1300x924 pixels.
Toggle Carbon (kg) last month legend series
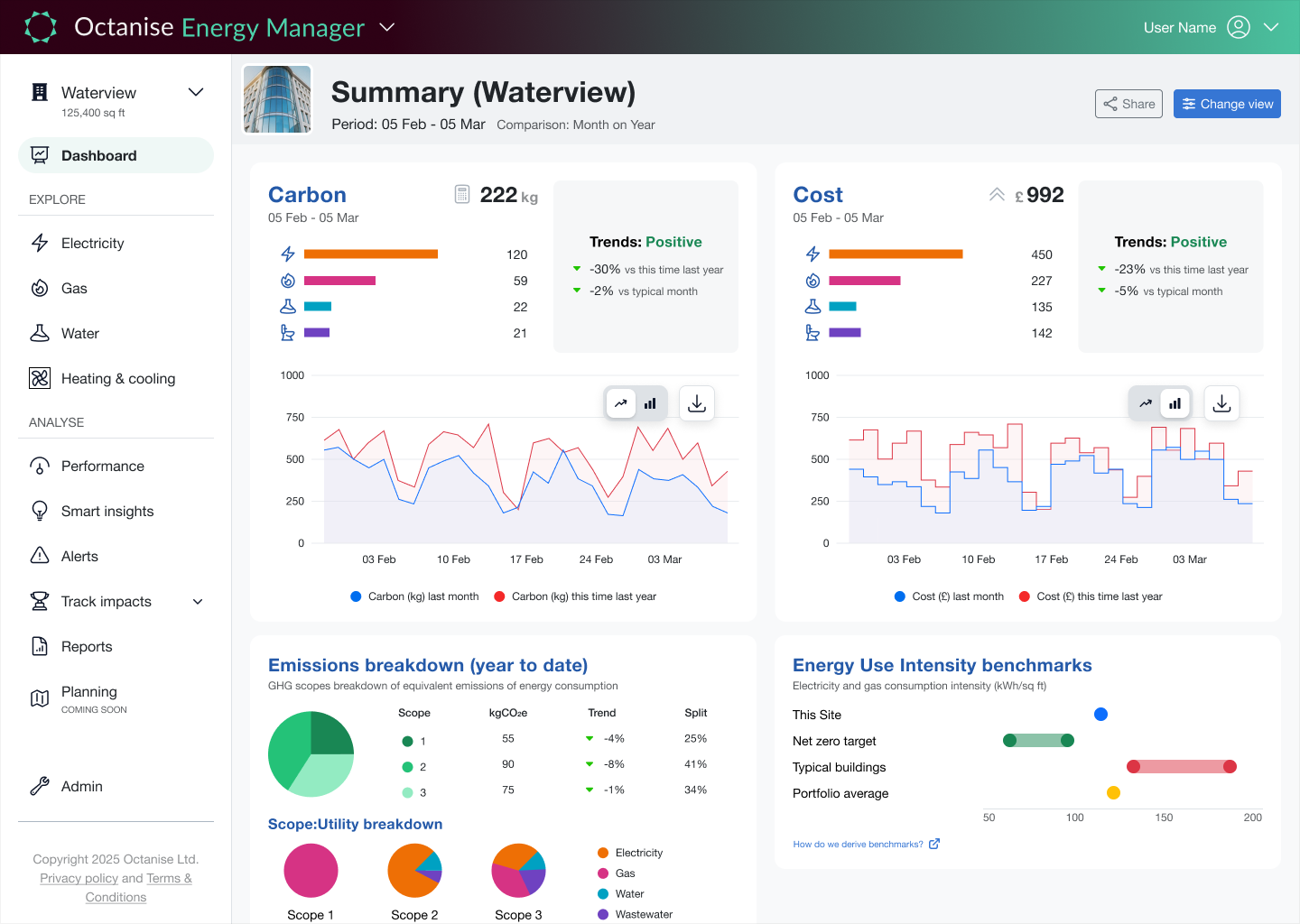pyautogui.click(x=414, y=596)
